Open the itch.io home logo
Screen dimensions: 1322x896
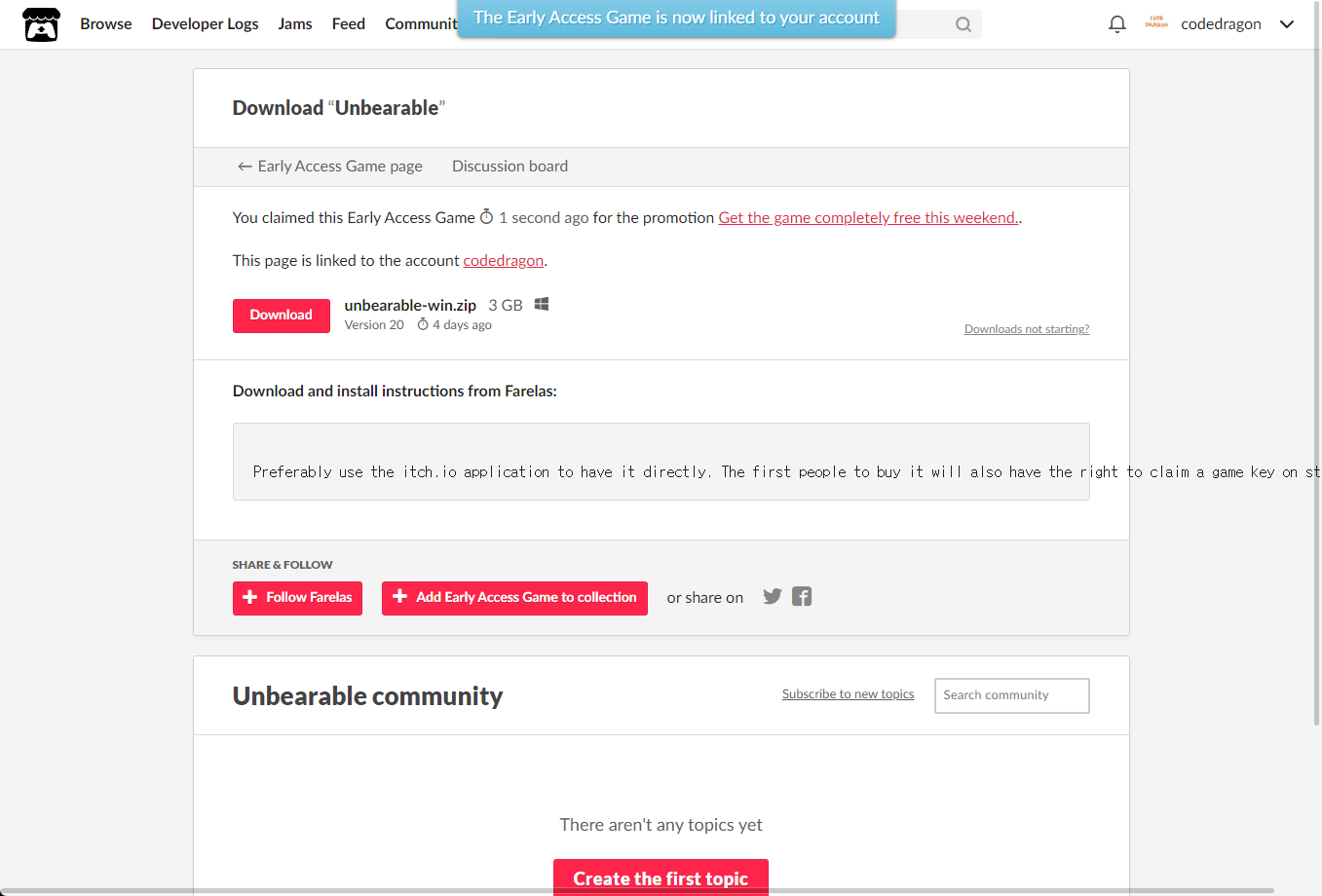[x=41, y=24]
